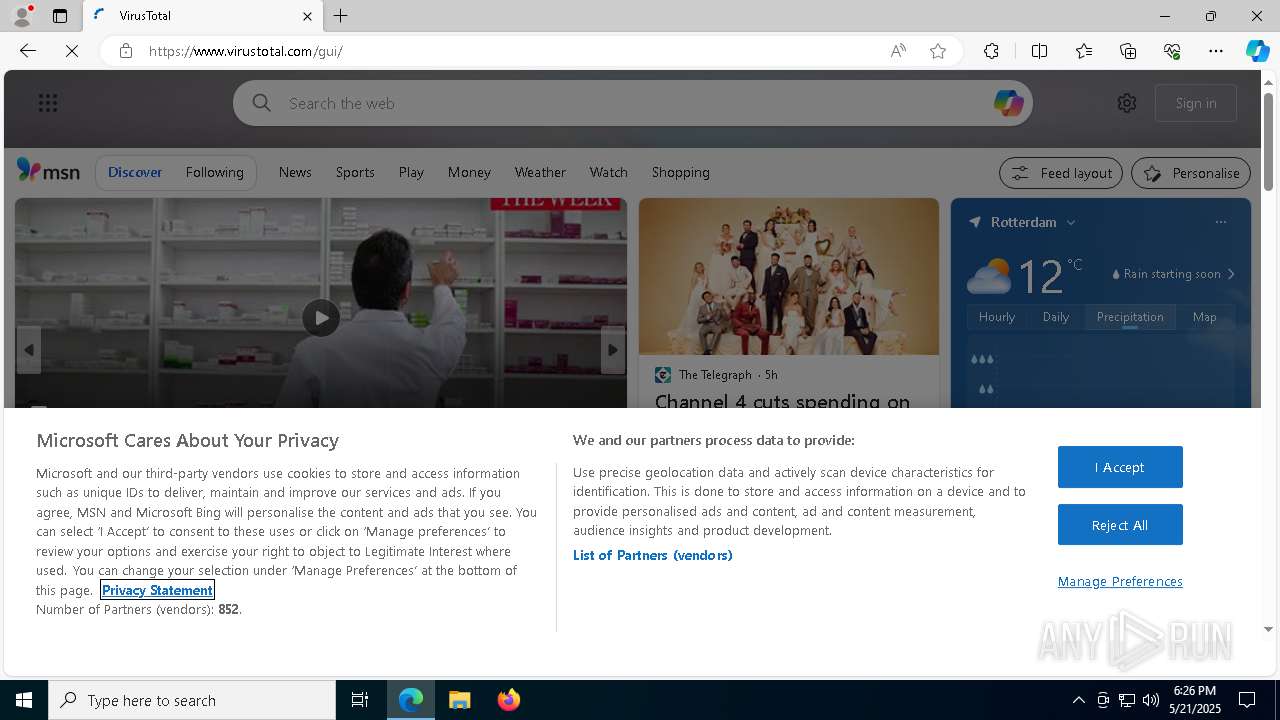Open MSN page settings gear

pyautogui.click(x=1127, y=103)
